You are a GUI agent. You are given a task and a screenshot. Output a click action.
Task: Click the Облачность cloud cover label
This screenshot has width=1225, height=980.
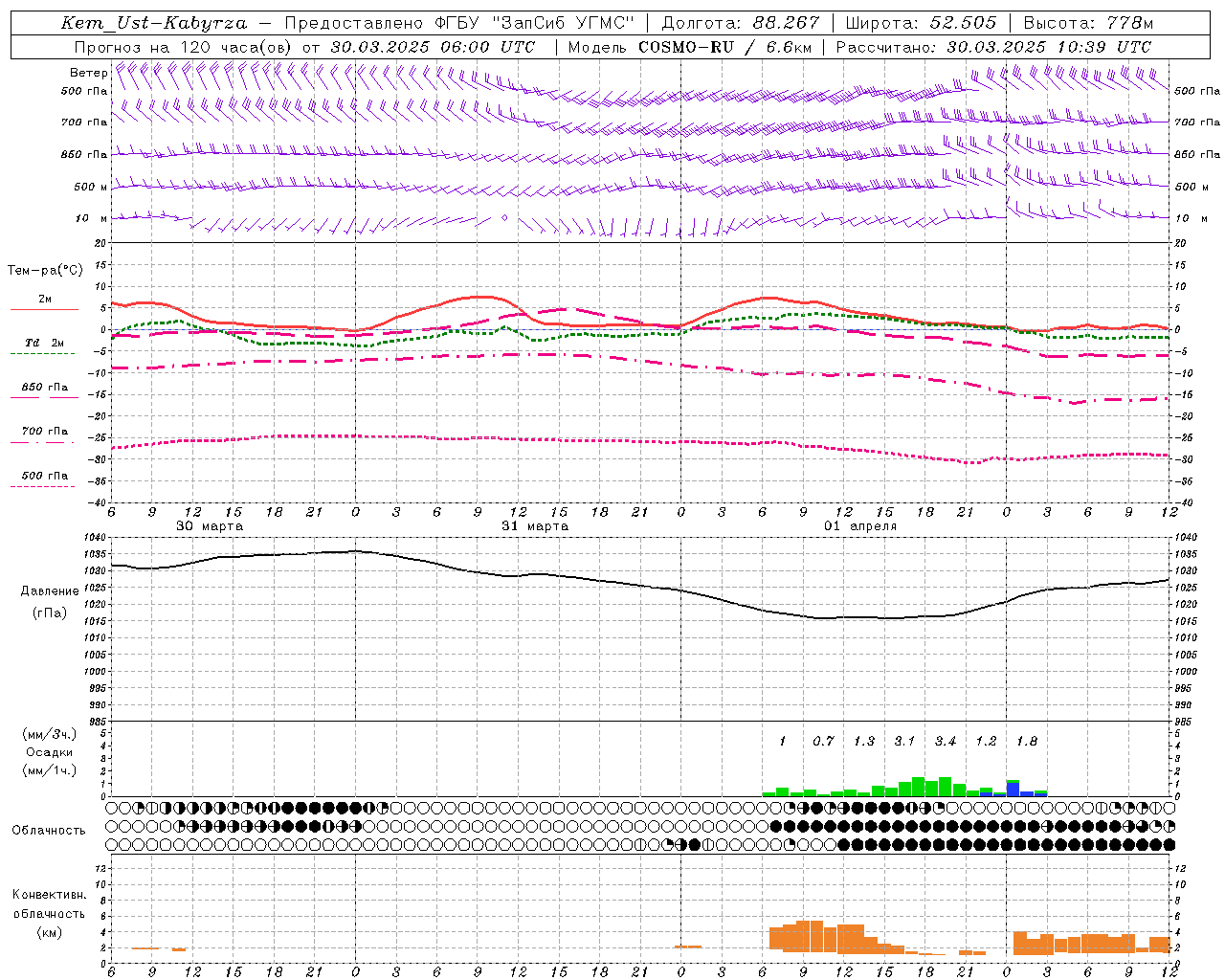click(x=49, y=830)
